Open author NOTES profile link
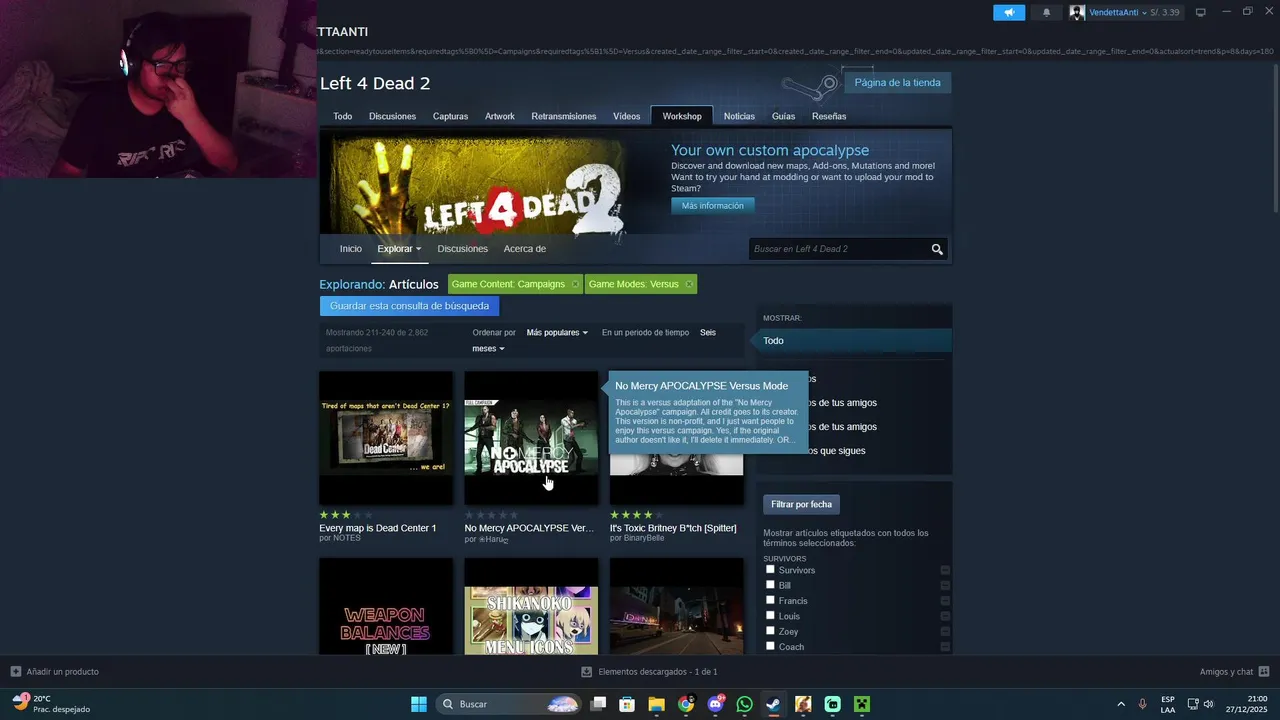1280x720 pixels. (x=347, y=538)
